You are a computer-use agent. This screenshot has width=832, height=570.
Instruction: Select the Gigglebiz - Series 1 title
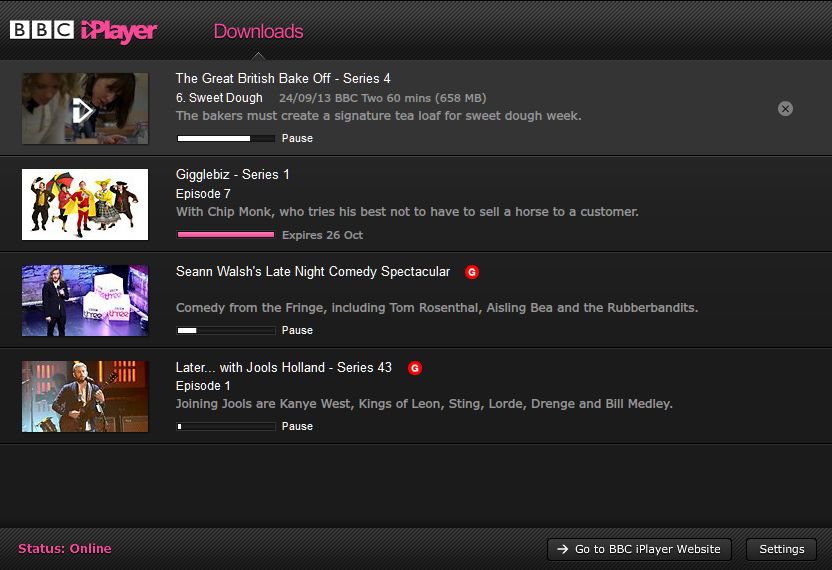point(232,174)
